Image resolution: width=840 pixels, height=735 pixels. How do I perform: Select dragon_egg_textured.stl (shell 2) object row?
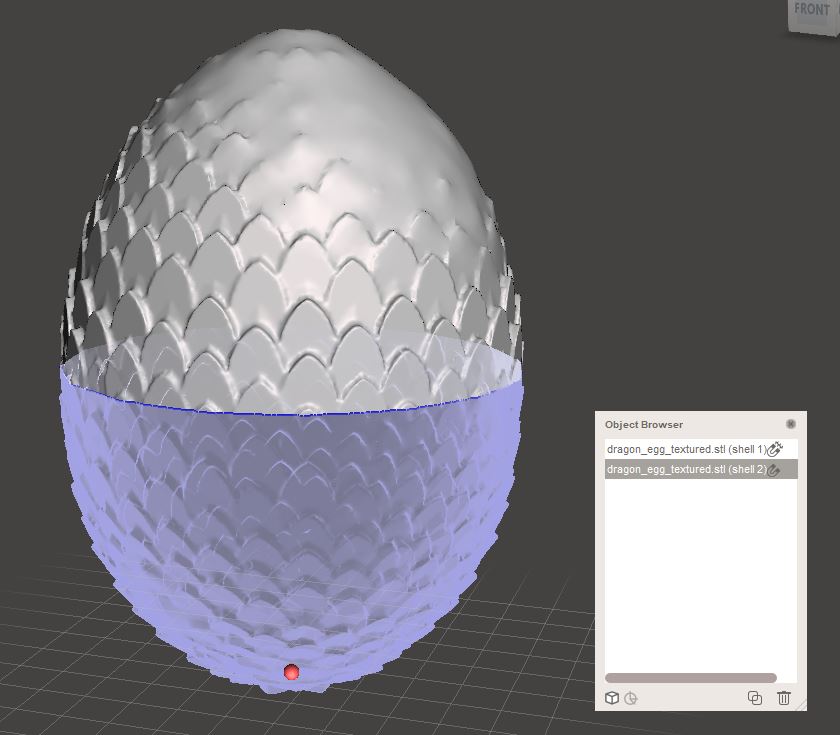(701, 469)
